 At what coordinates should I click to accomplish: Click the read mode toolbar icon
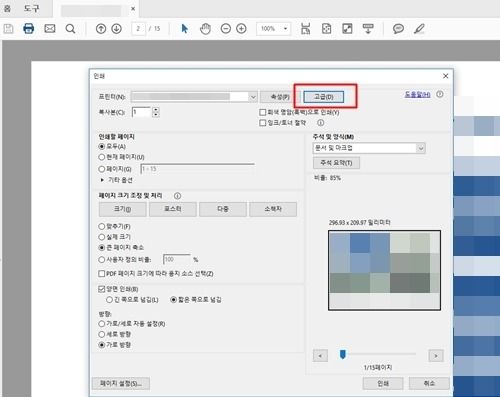click(x=368, y=29)
